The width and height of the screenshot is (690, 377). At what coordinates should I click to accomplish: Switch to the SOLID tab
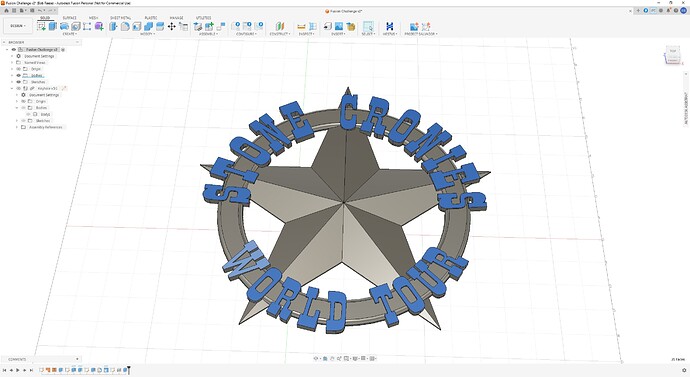click(45, 18)
